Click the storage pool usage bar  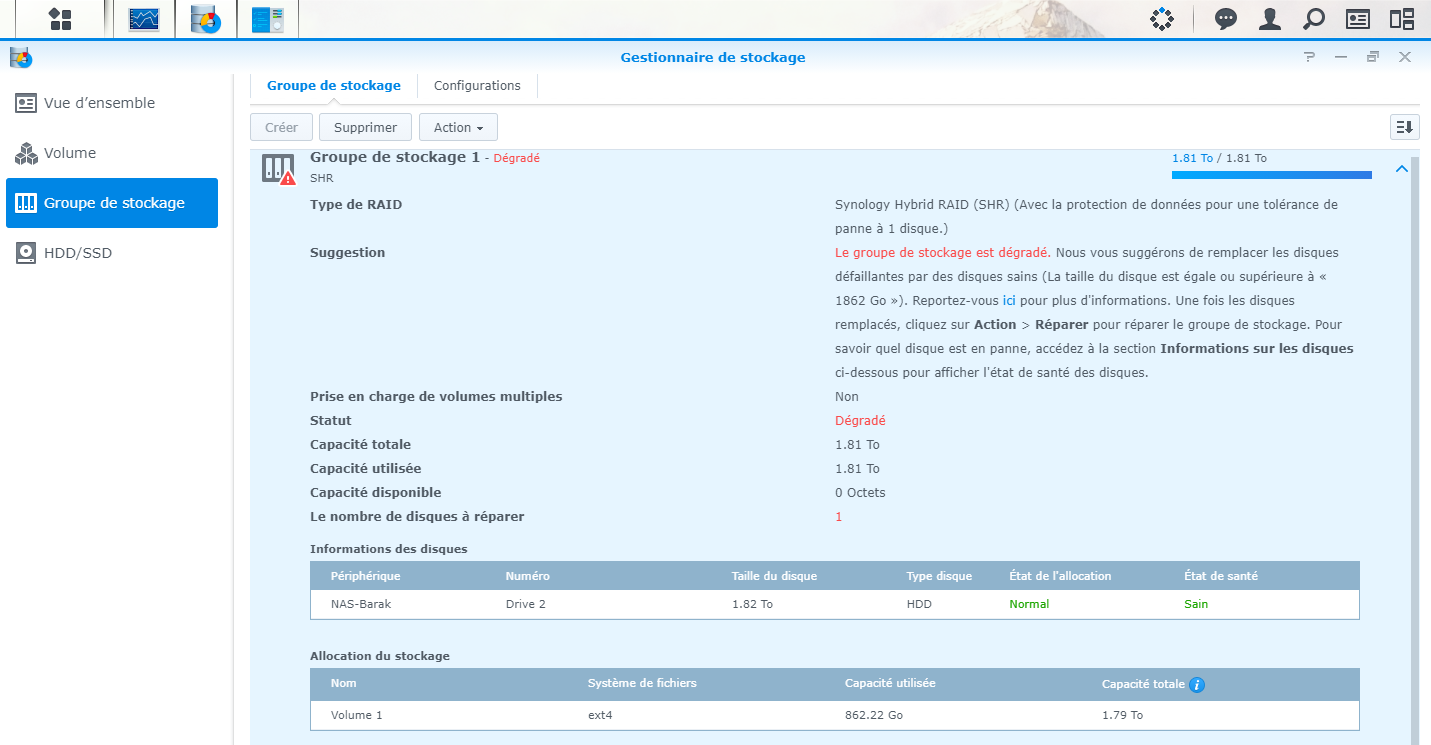tap(1271, 175)
